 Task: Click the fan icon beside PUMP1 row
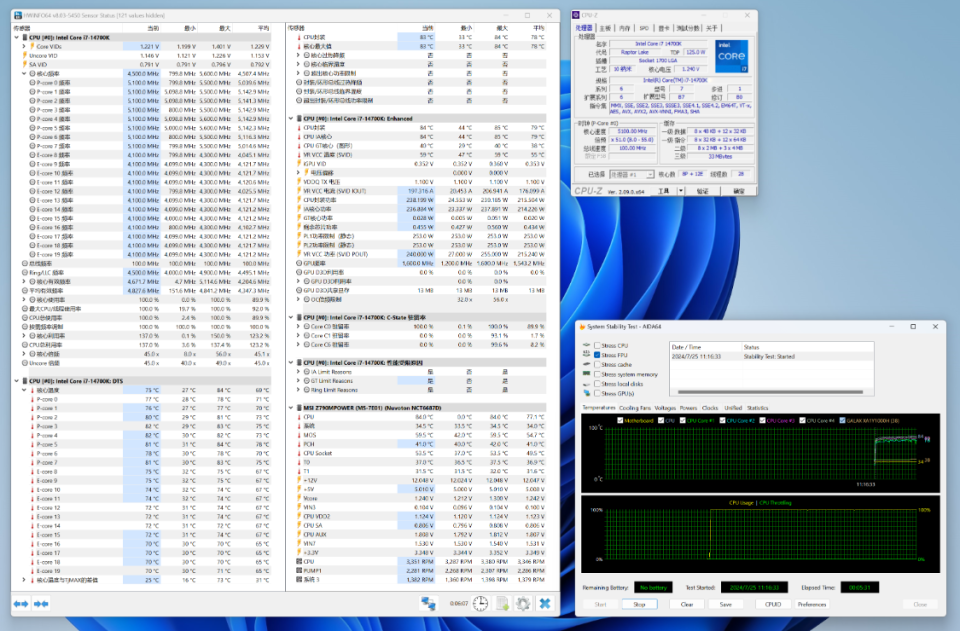(x=299, y=570)
